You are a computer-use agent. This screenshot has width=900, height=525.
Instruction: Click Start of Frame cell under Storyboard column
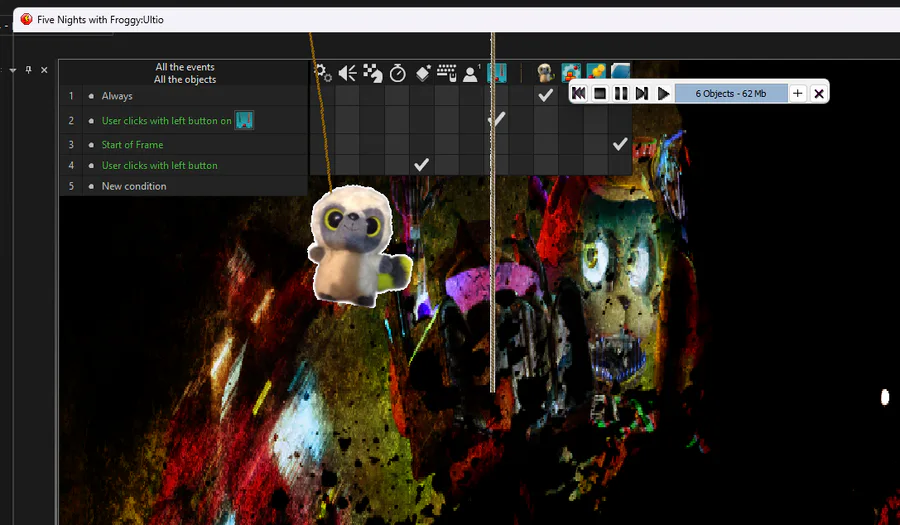coord(373,144)
